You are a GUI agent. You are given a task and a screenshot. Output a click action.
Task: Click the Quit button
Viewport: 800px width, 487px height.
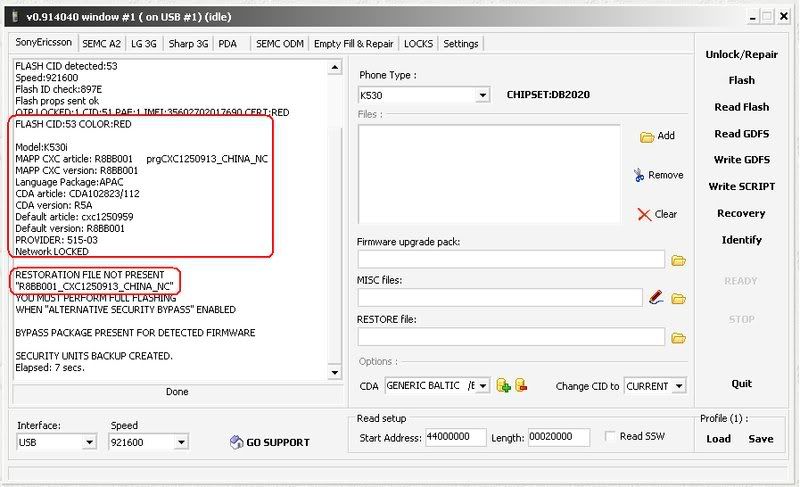point(741,383)
